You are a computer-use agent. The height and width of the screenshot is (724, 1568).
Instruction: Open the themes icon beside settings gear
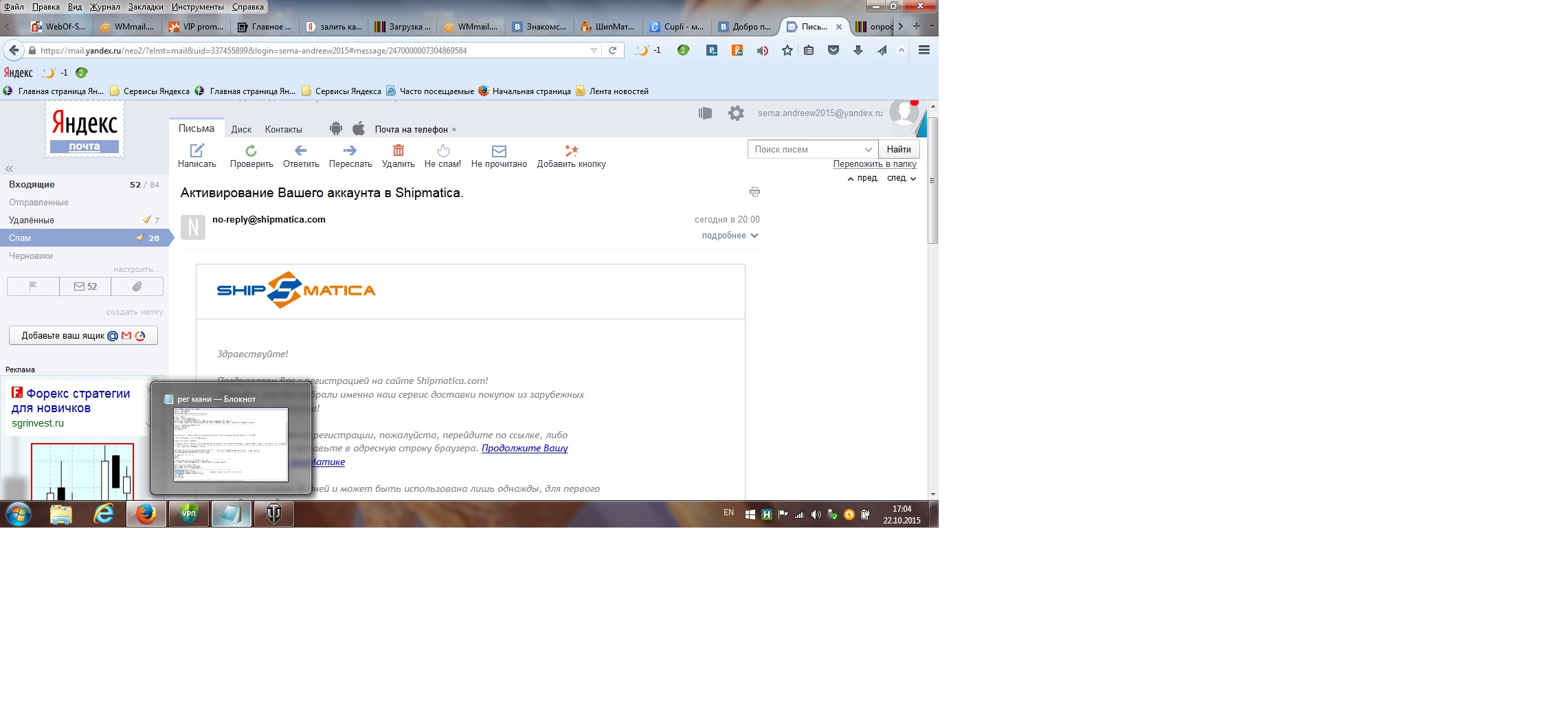coord(705,113)
